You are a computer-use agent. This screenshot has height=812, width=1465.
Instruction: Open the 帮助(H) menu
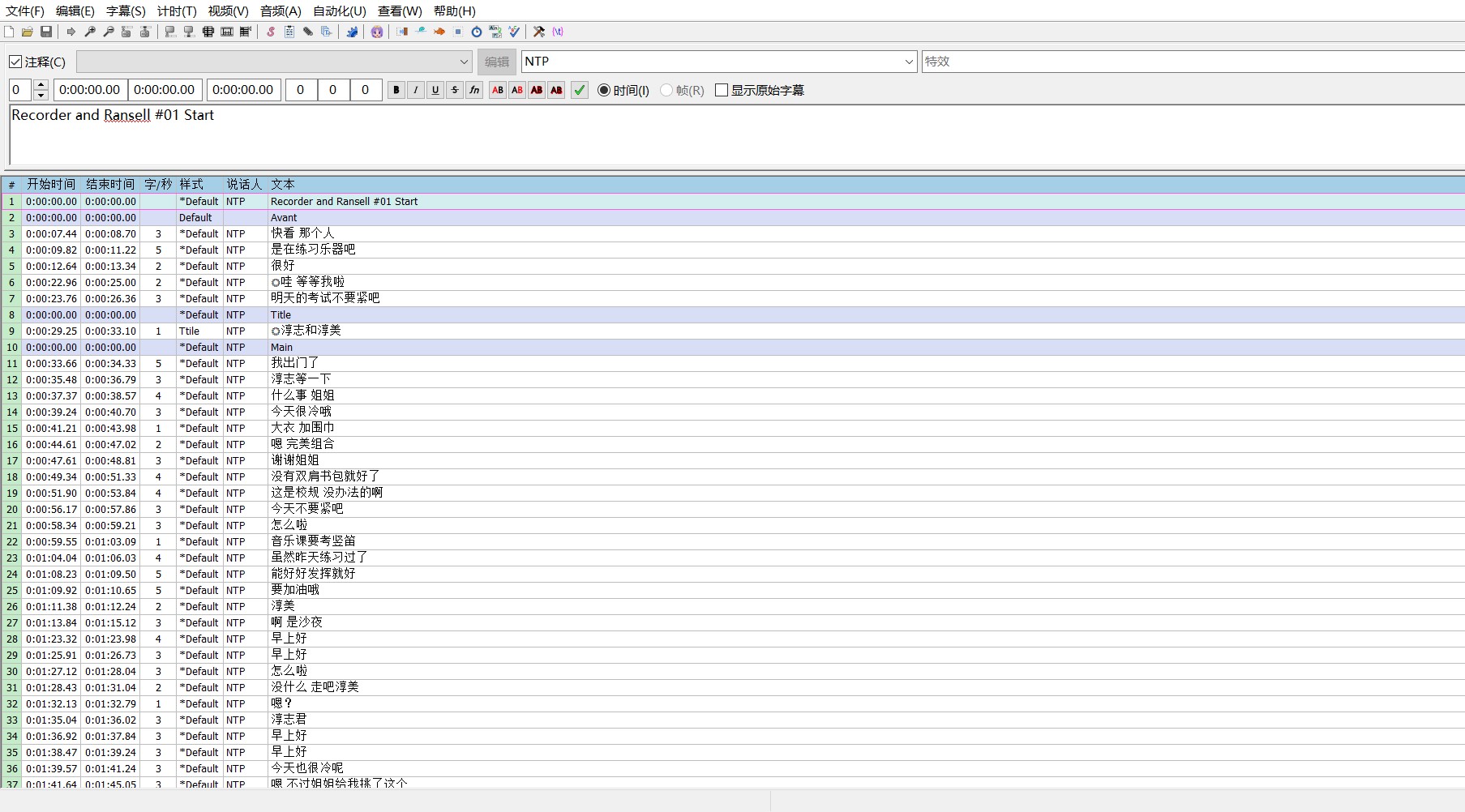click(455, 11)
